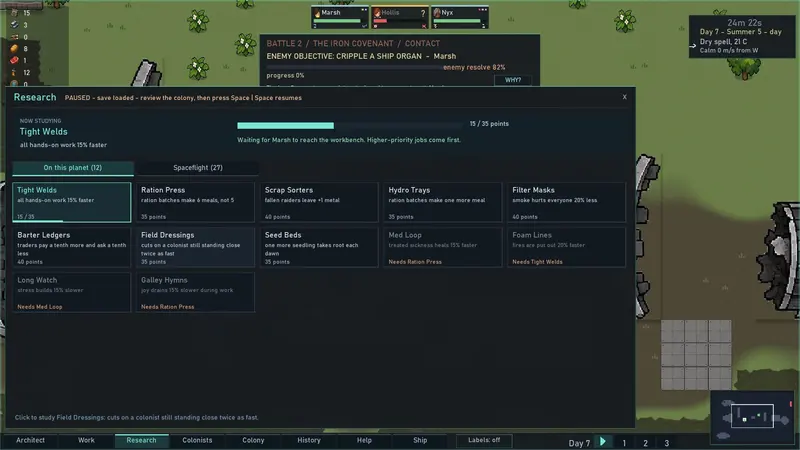Click the Marsh portrait flame icon
The width and height of the screenshot is (800, 450).
tap(317, 13)
